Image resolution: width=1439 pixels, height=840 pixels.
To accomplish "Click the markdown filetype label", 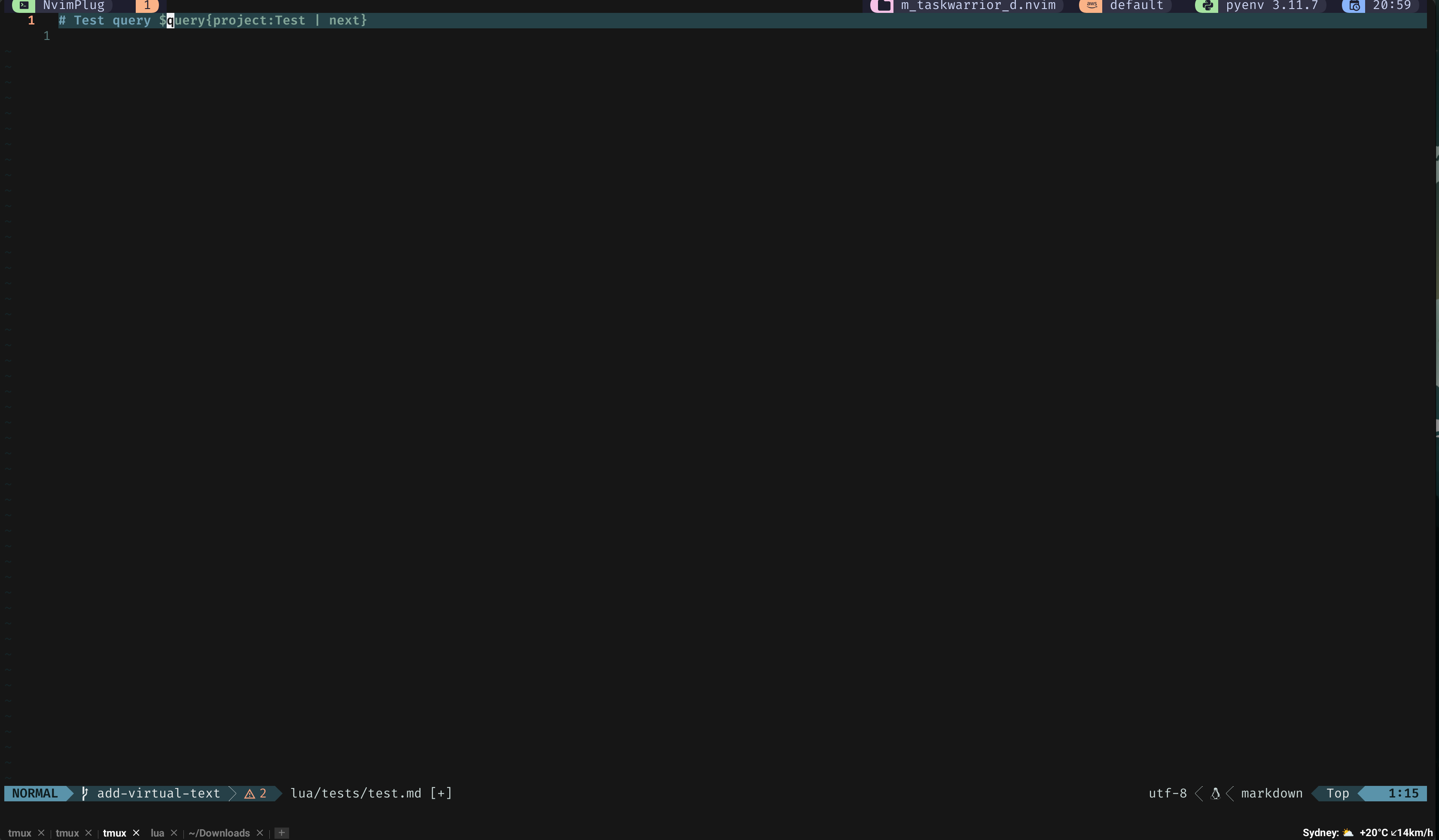I will (1271, 794).
